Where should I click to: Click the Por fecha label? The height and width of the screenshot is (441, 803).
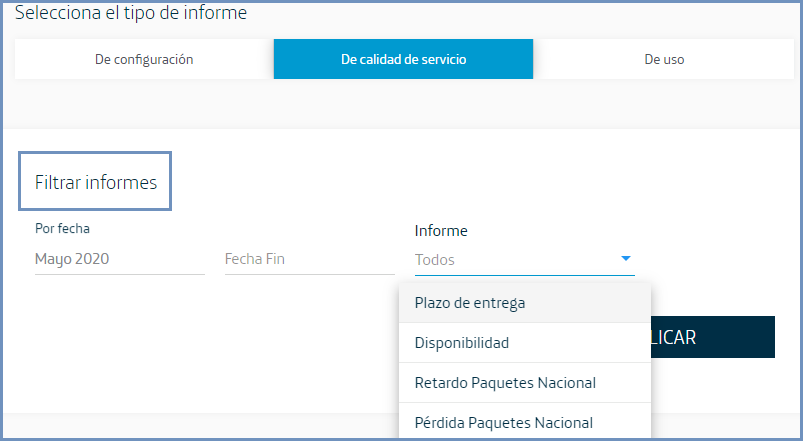point(62,229)
